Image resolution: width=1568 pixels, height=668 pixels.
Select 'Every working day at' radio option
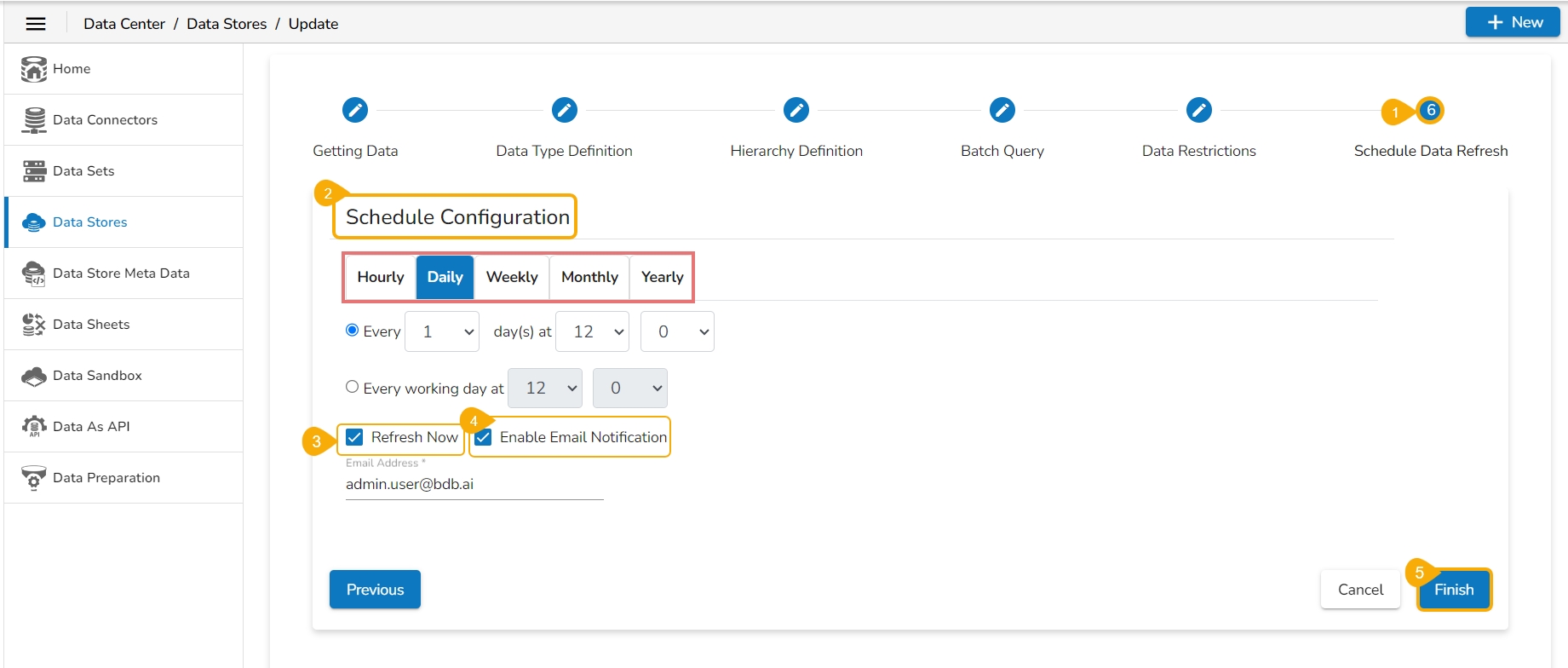point(352,387)
